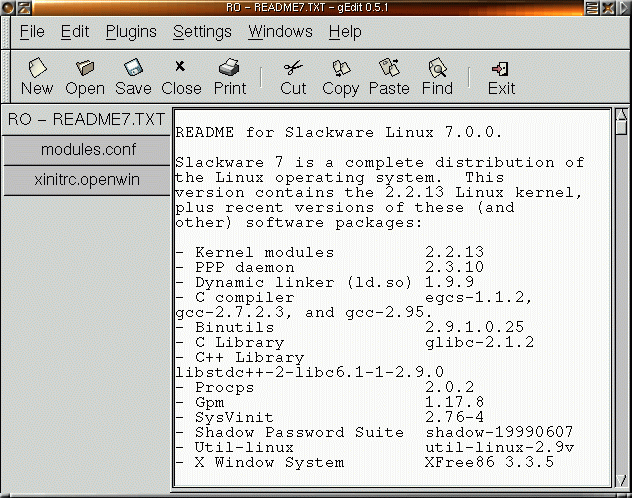Image resolution: width=632 pixels, height=498 pixels.
Task: Click the scrollbar down arrow
Action: coord(622,480)
